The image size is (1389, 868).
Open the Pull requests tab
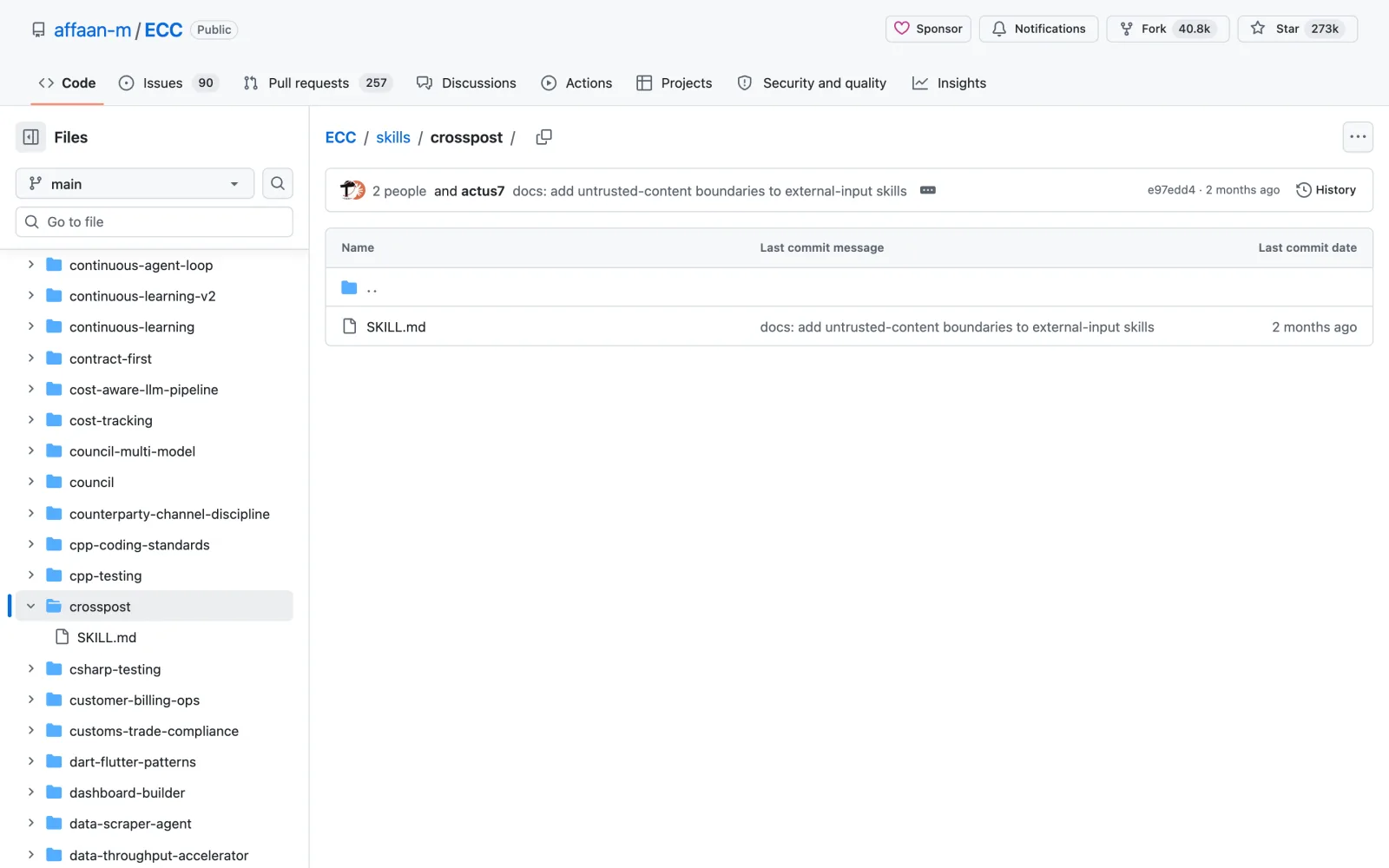(318, 83)
